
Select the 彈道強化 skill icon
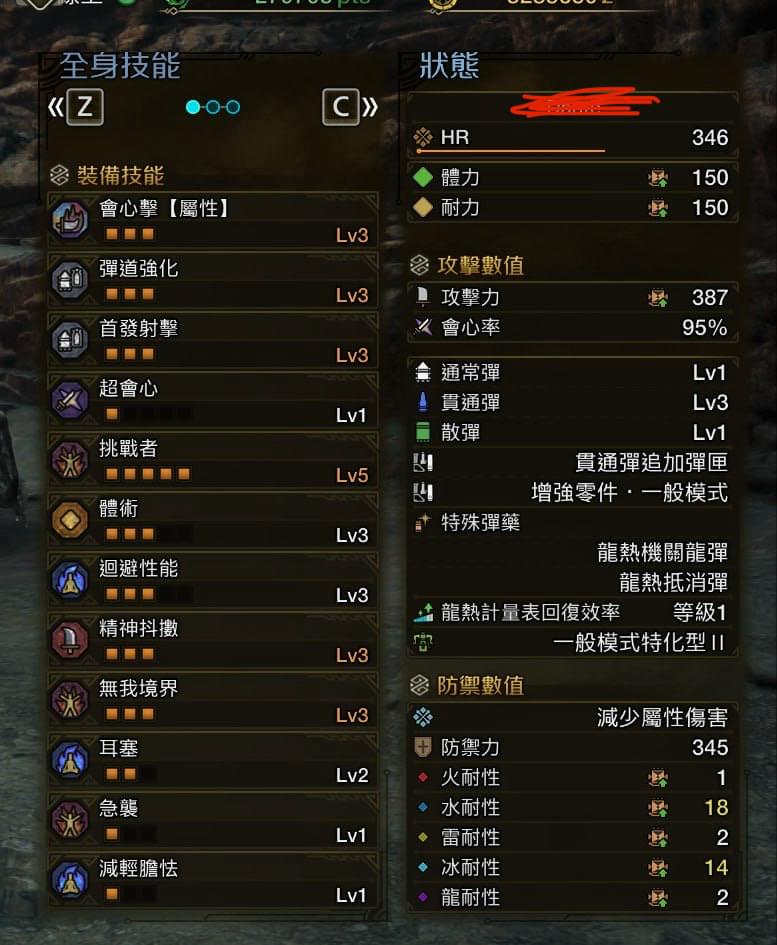(70, 280)
